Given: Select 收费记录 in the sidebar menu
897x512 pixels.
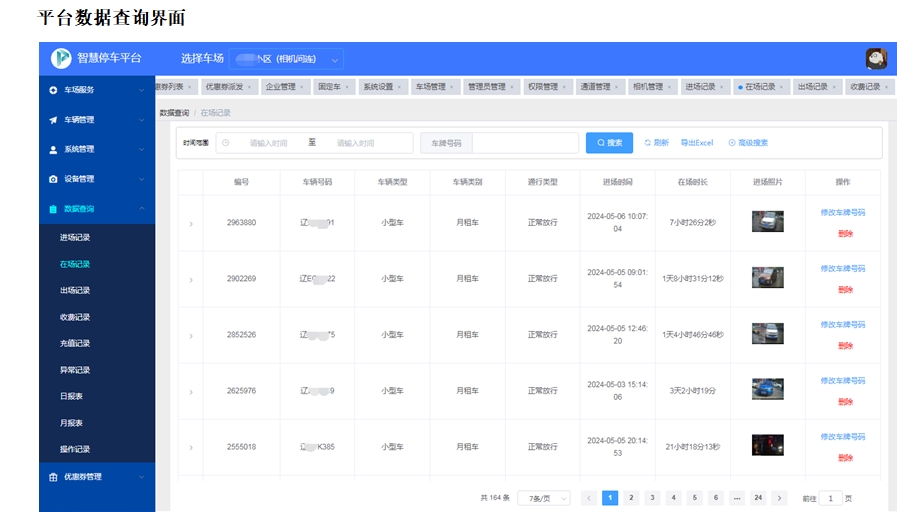Looking at the screenshot, I should pos(75,317).
